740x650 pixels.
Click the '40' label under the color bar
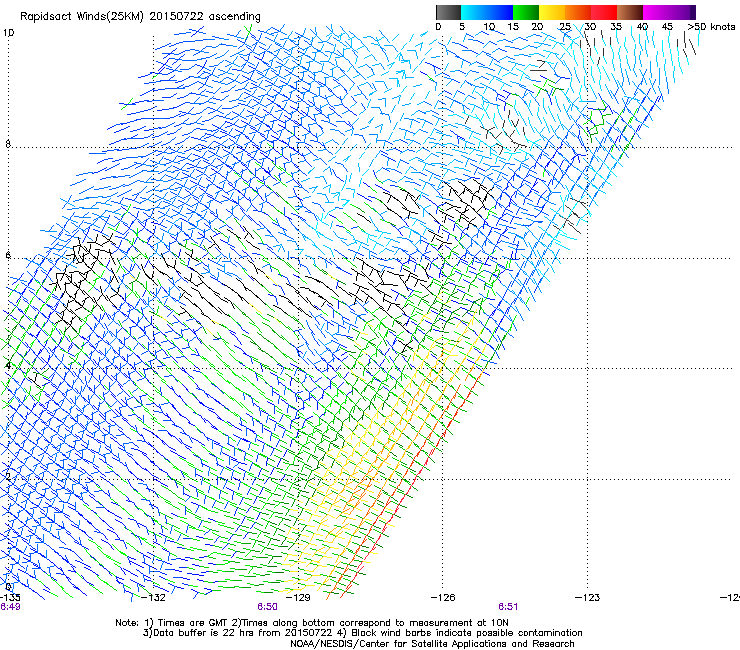point(642,27)
